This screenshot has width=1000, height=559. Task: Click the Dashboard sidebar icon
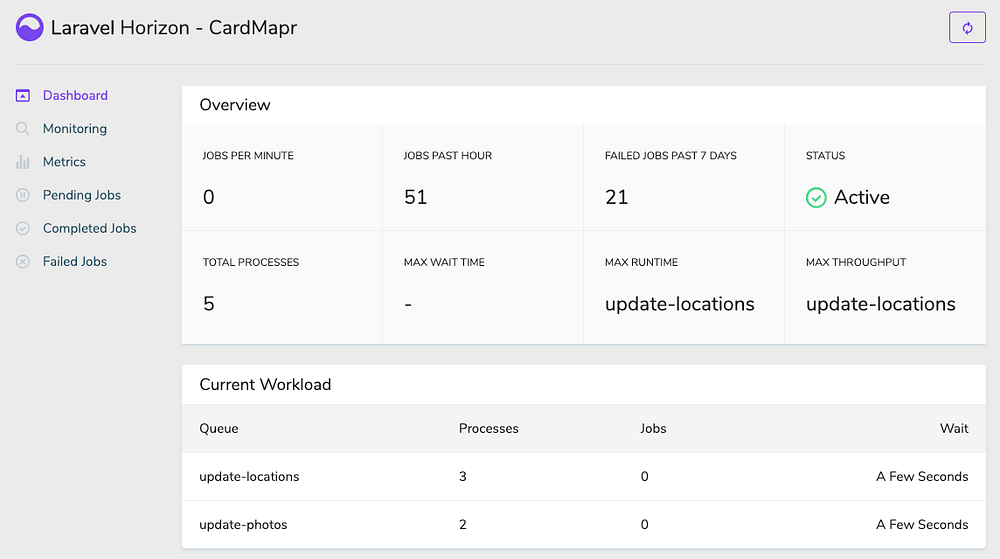(x=23, y=96)
